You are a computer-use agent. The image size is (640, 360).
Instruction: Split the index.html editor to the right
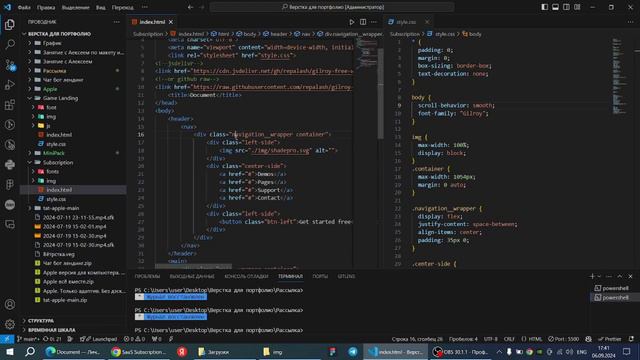(x=363, y=22)
